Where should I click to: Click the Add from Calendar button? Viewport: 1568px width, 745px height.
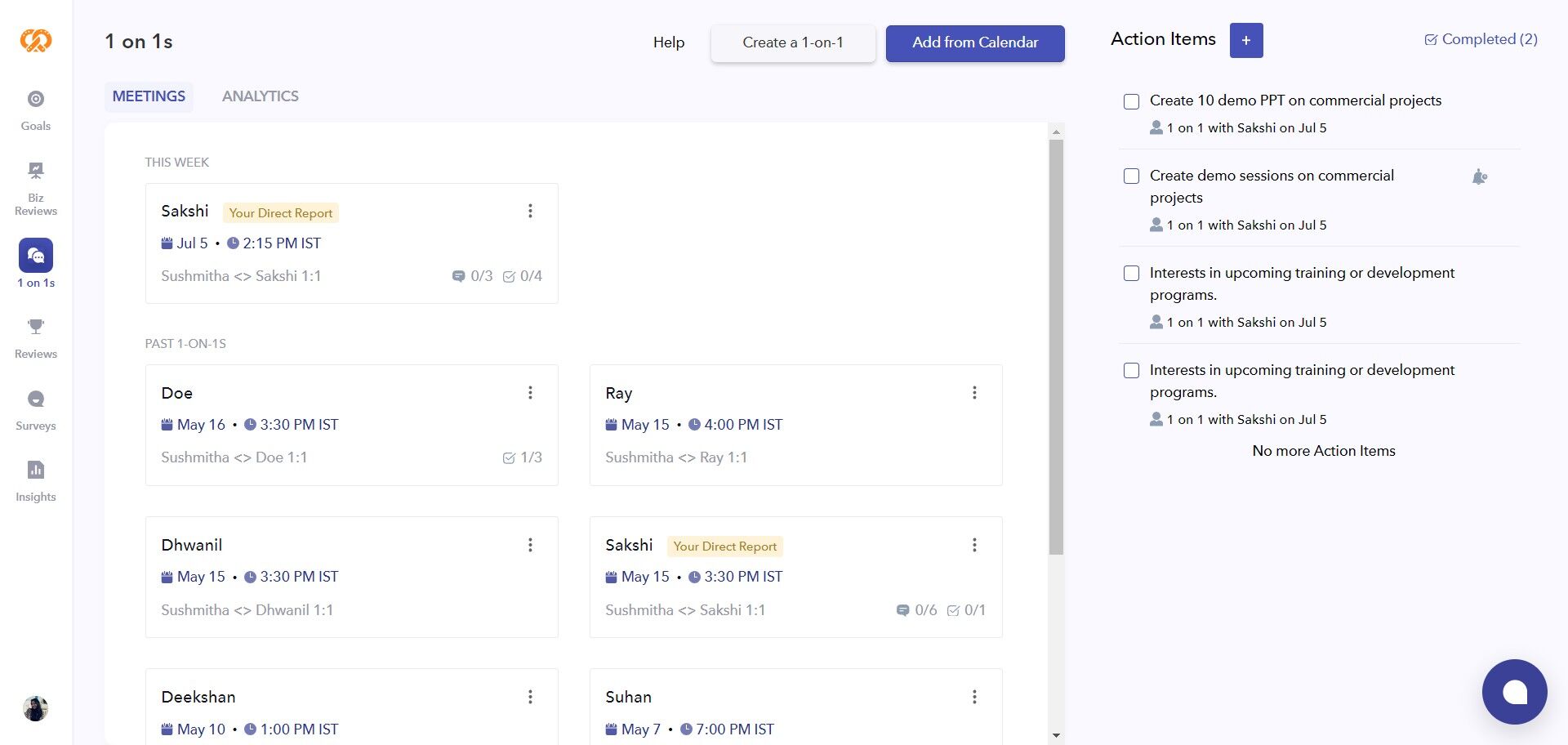click(975, 43)
